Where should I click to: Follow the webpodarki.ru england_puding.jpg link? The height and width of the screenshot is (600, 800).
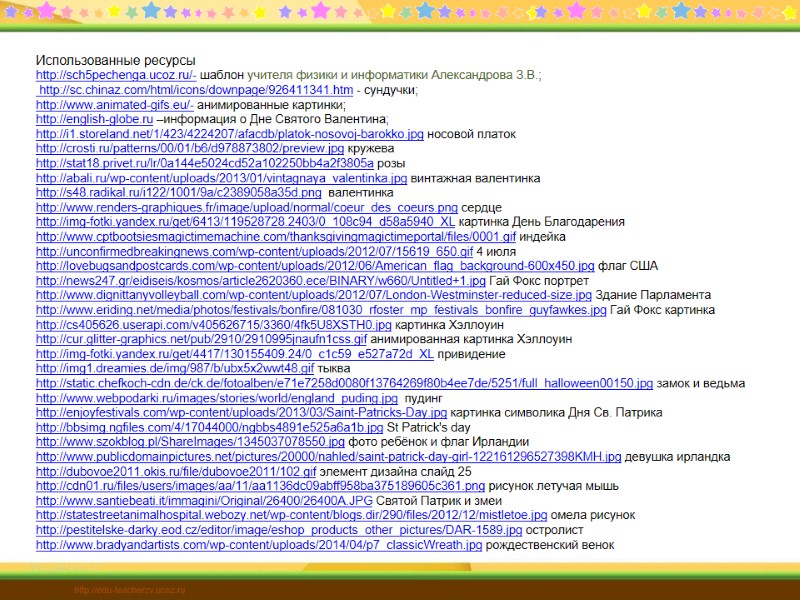217,397
